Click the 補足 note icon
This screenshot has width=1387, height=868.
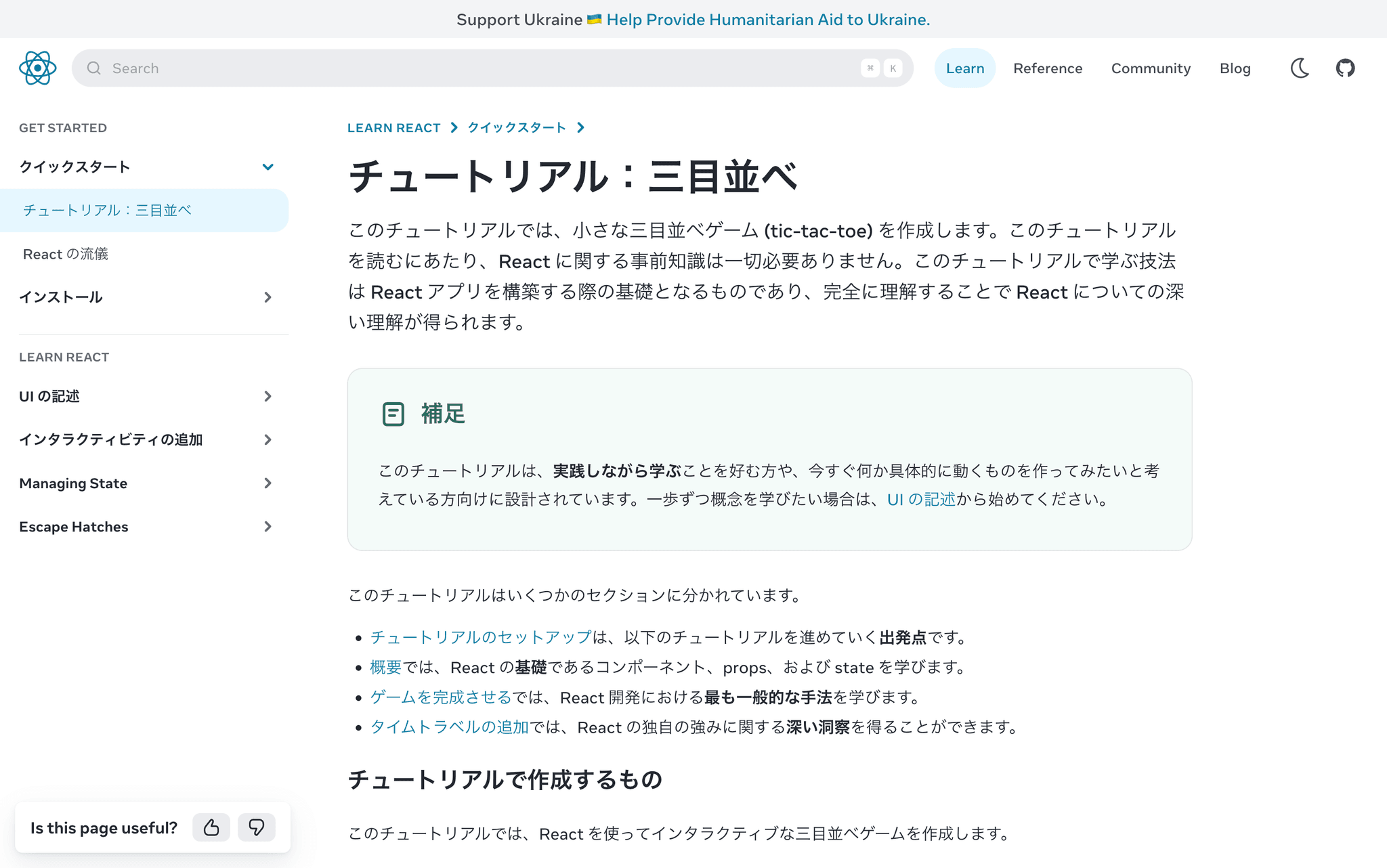tap(393, 414)
